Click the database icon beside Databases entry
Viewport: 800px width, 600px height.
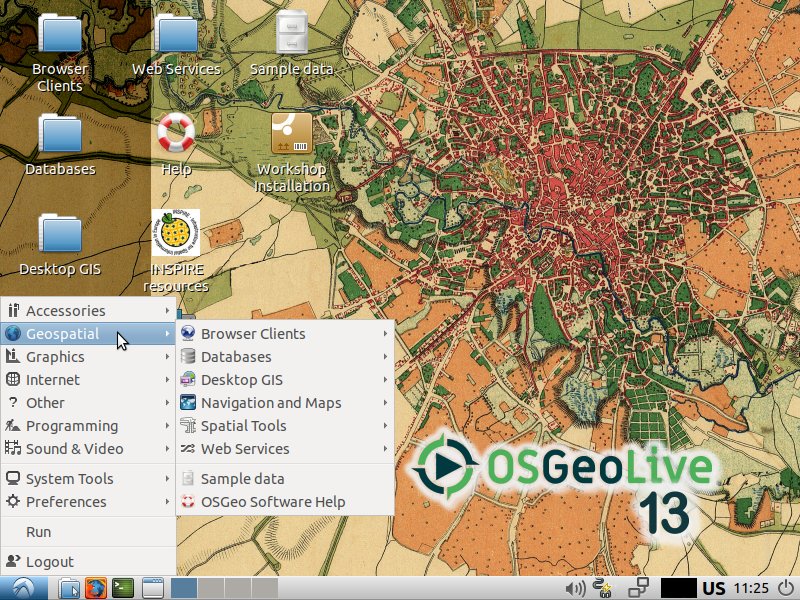(x=188, y=356)
